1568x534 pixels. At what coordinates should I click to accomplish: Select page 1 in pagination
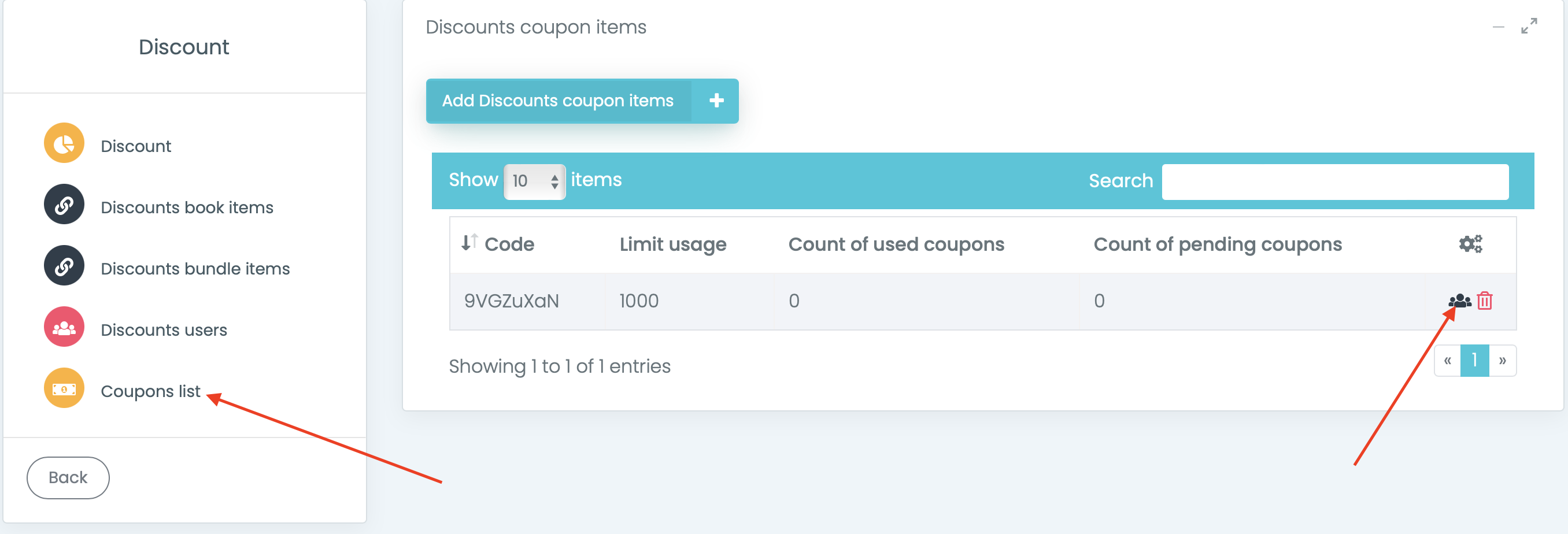point(1474,361)
